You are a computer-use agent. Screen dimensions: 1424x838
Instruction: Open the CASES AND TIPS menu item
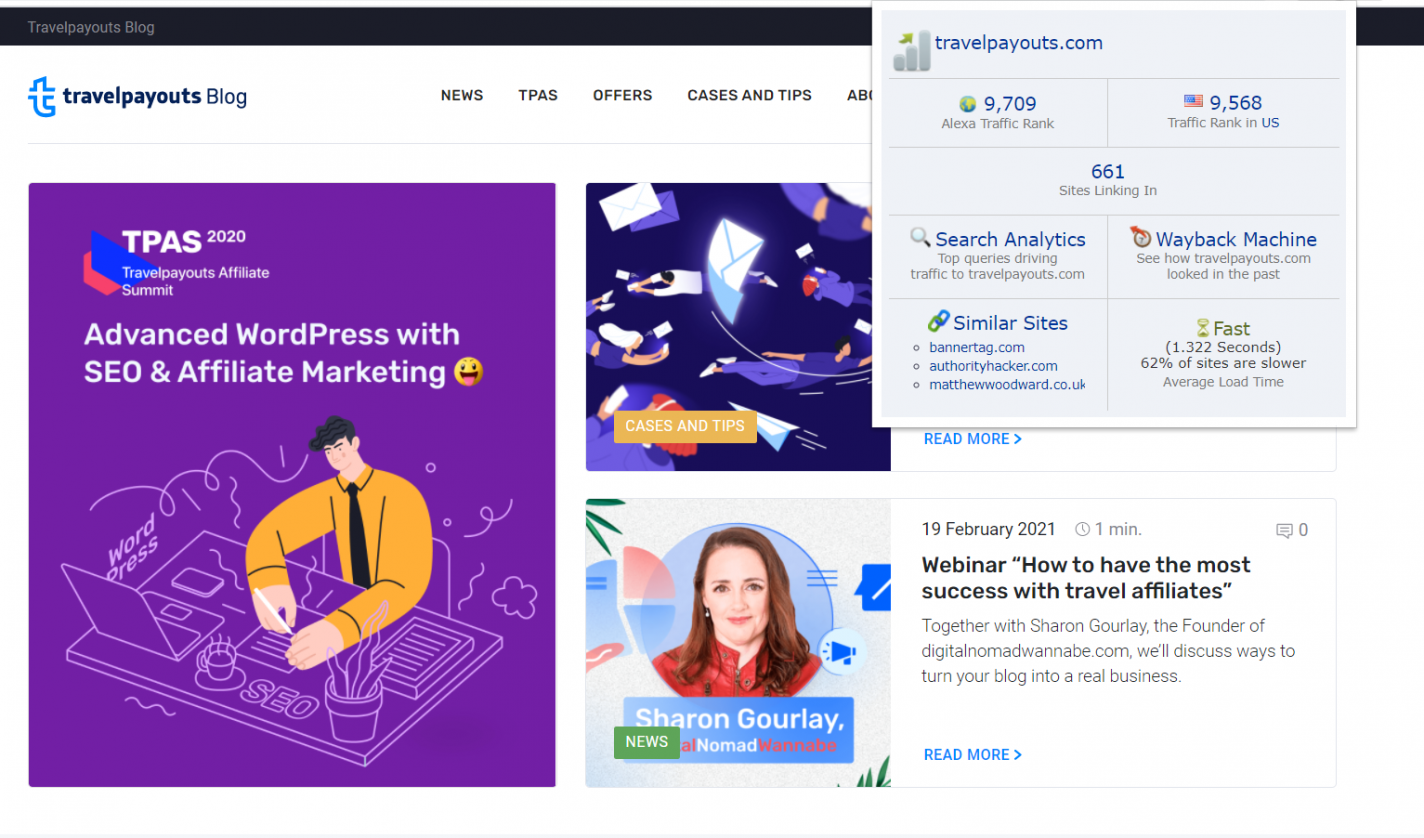pyautogui.click(x=749, y=95)
